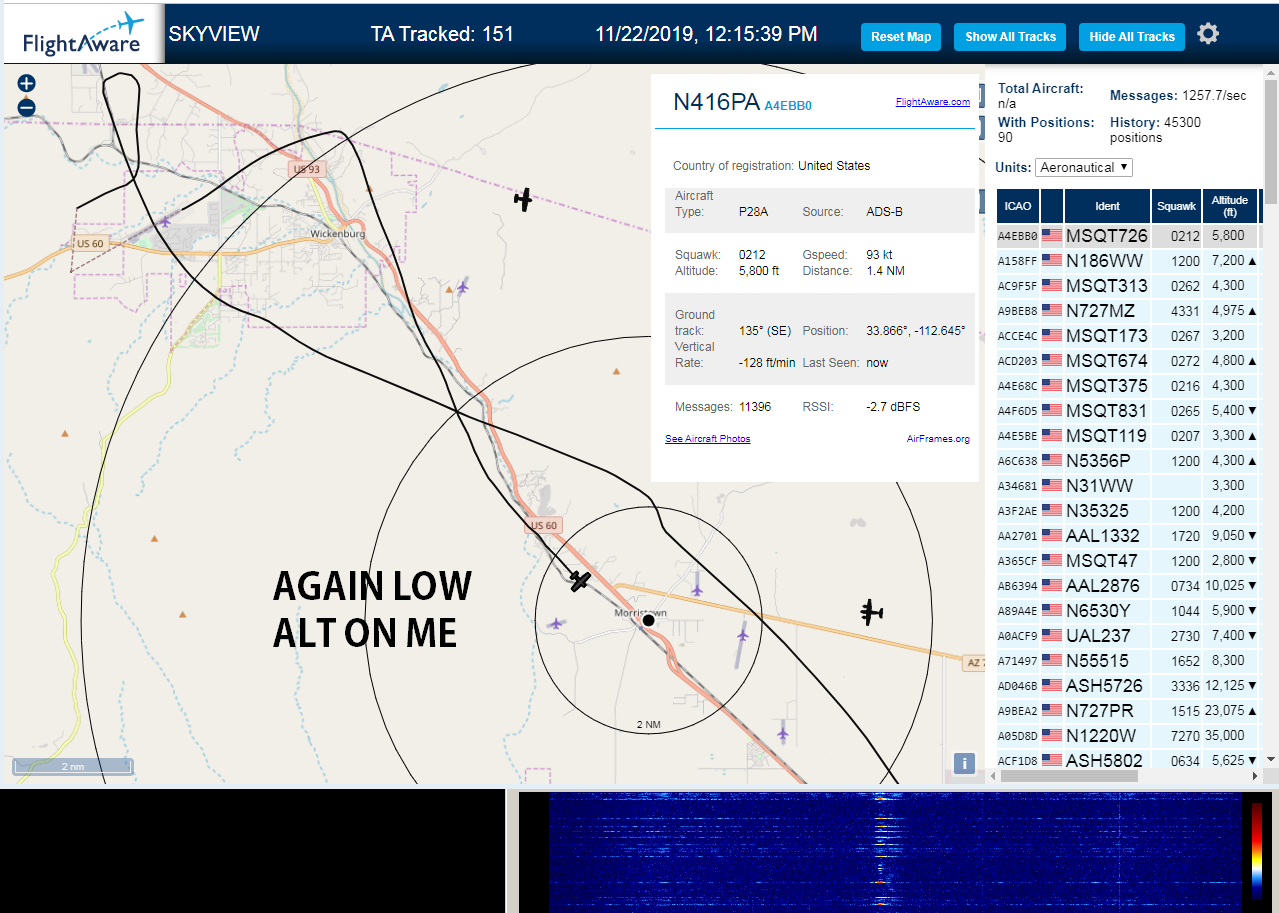Select the AAL2876 aircraft row
The width and height of the screenshot is (1279, 913).
(x=1127, y=586)
